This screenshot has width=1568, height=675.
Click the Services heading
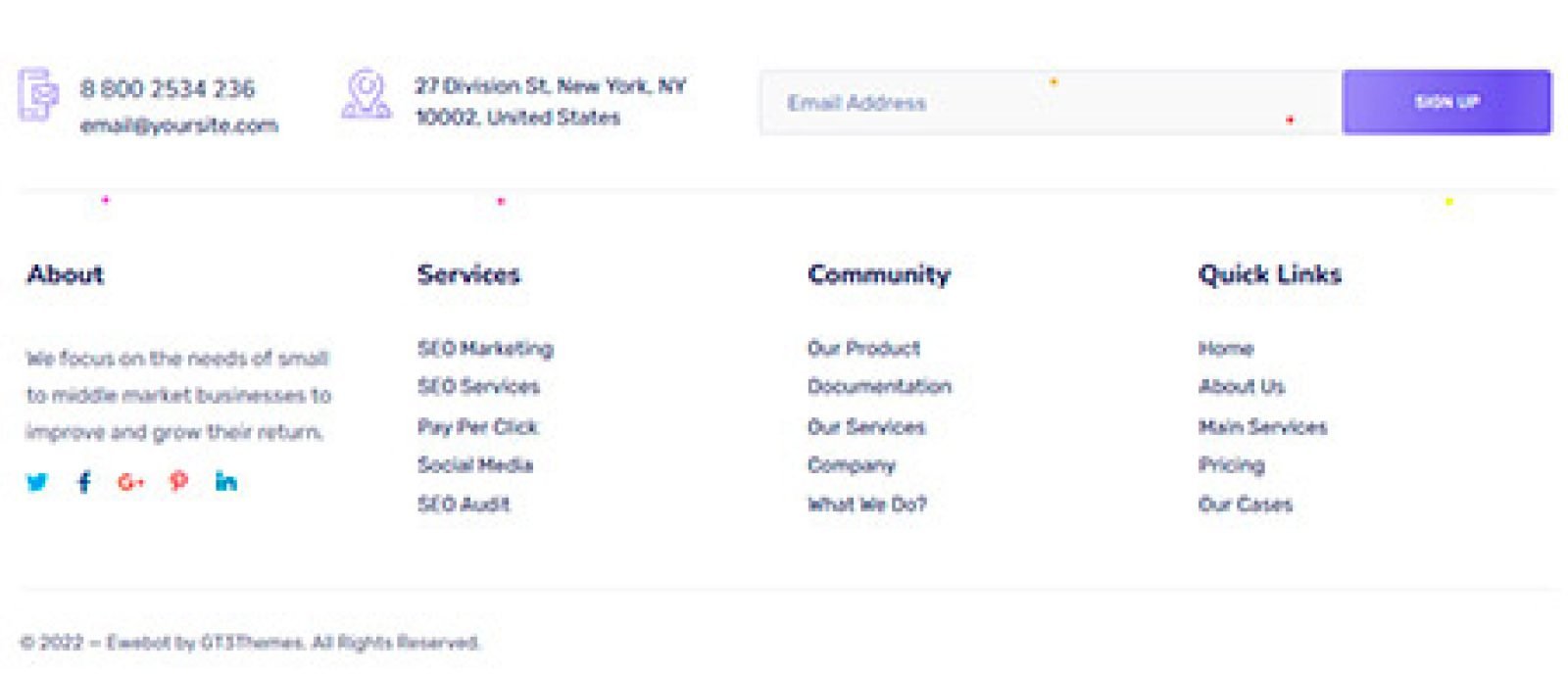(468, 274)
